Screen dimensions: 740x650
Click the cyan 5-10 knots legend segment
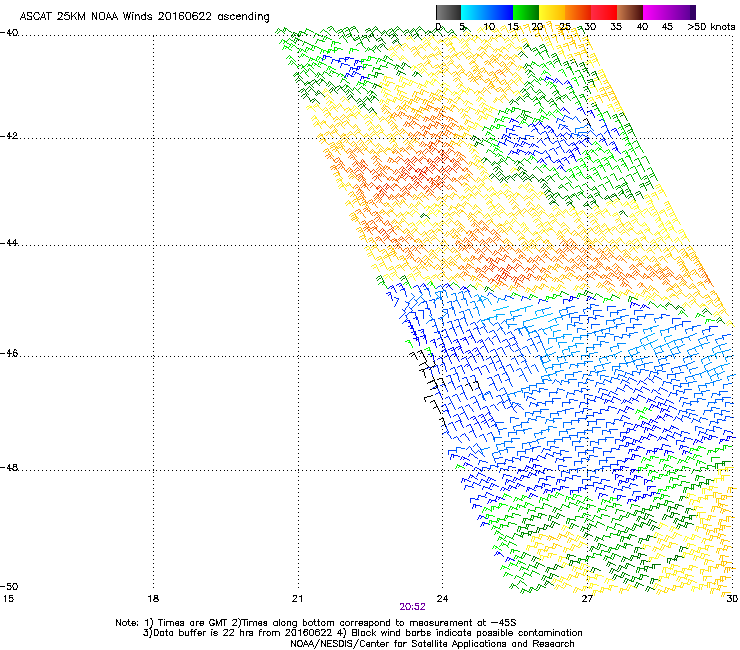coord(474,12)
